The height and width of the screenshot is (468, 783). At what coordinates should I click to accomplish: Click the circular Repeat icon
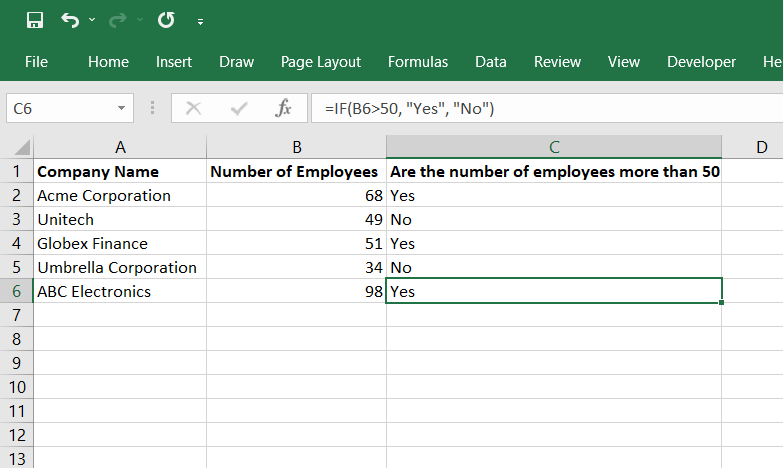coord(166,20)
